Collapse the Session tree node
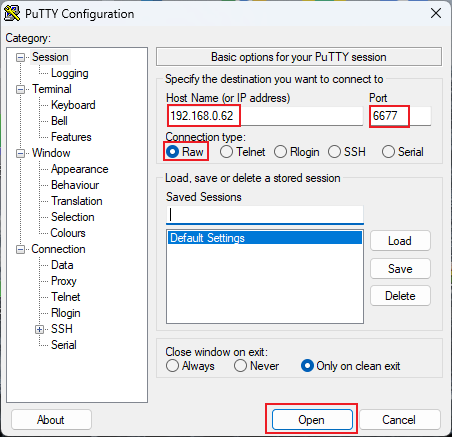452x437 pixels. (21, 58)
